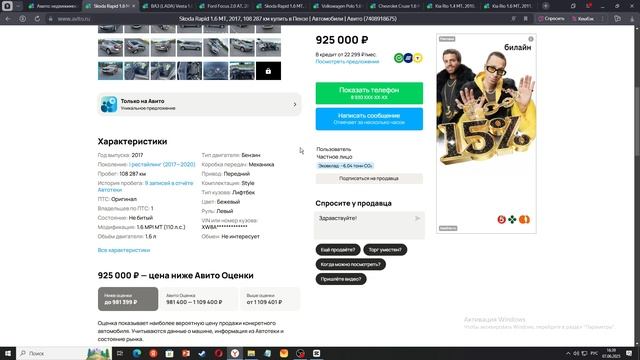
Task: Click the page vertical scrollbar thumb
Action: (637, 121)
